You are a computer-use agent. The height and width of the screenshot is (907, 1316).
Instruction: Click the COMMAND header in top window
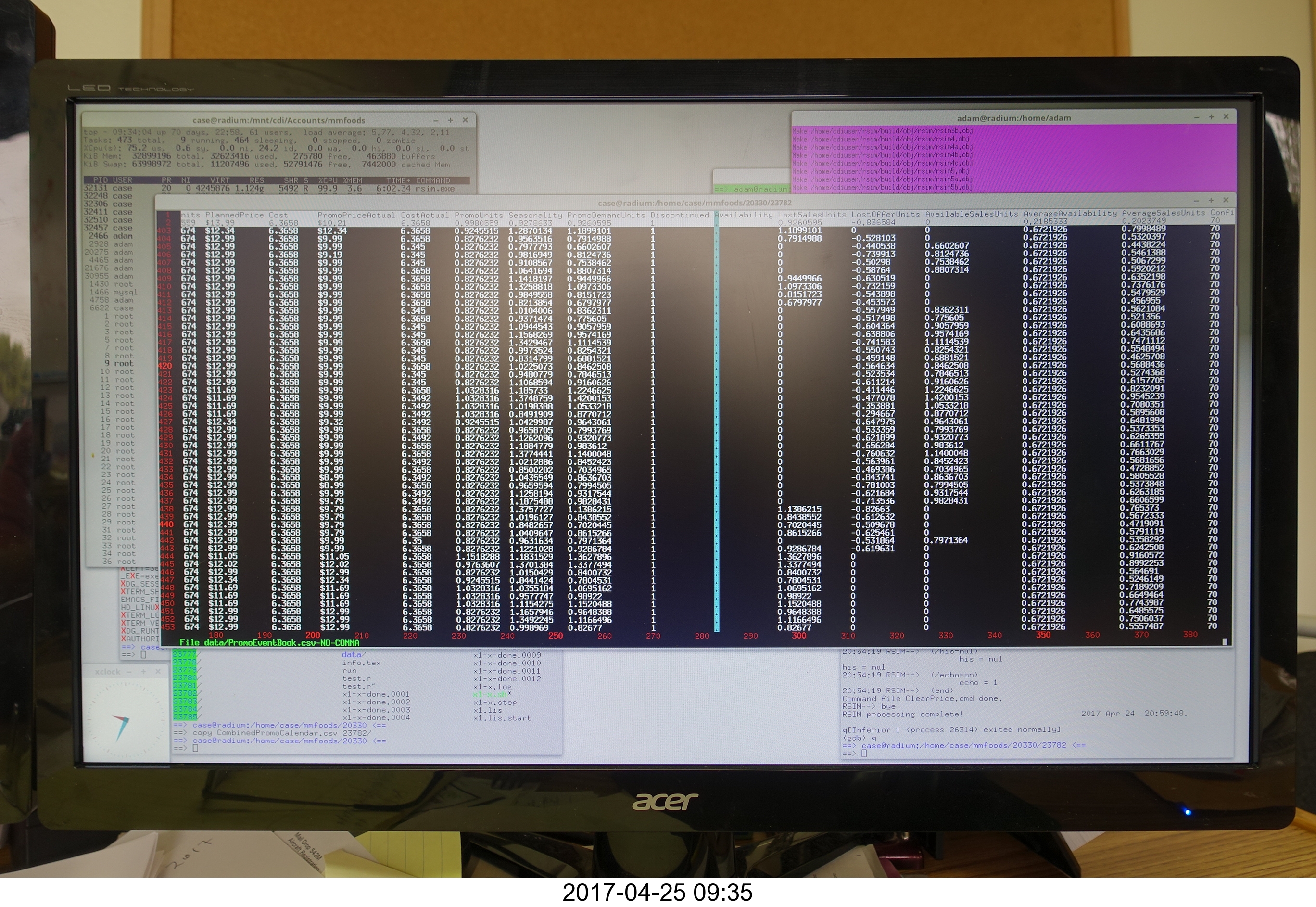tap(433, 180)
